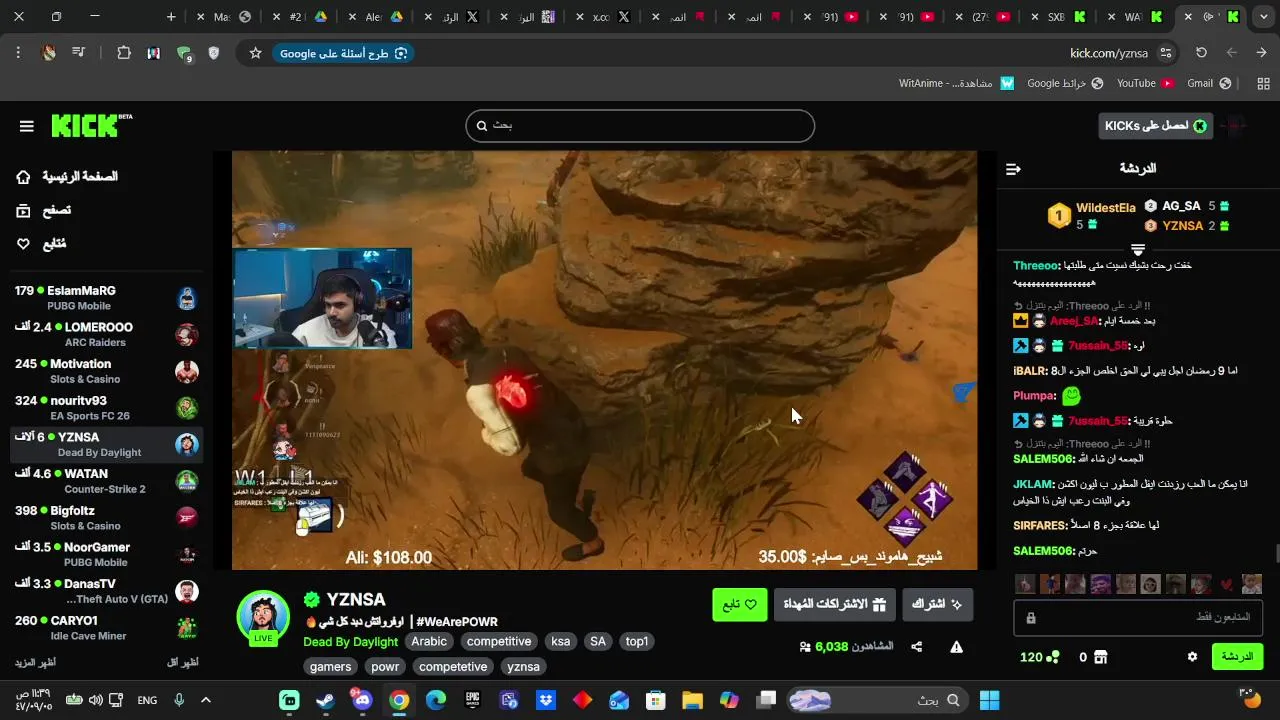The width and height of the screenshot is (1280, 720).
Task: Open nouritv93 channel in sidebar
Action: [106, 408]
